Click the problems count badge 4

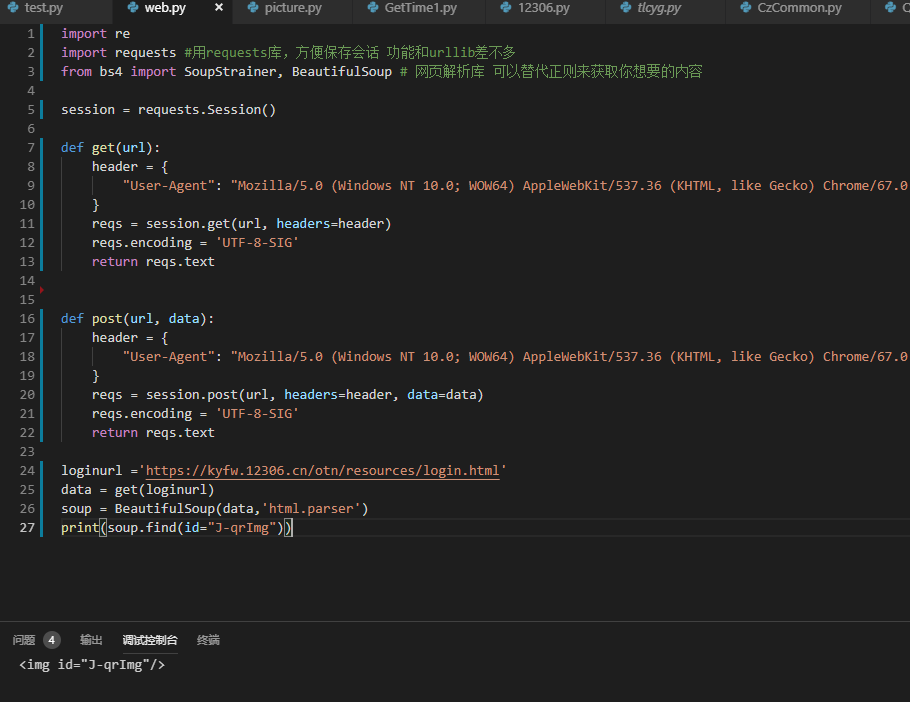52,640
